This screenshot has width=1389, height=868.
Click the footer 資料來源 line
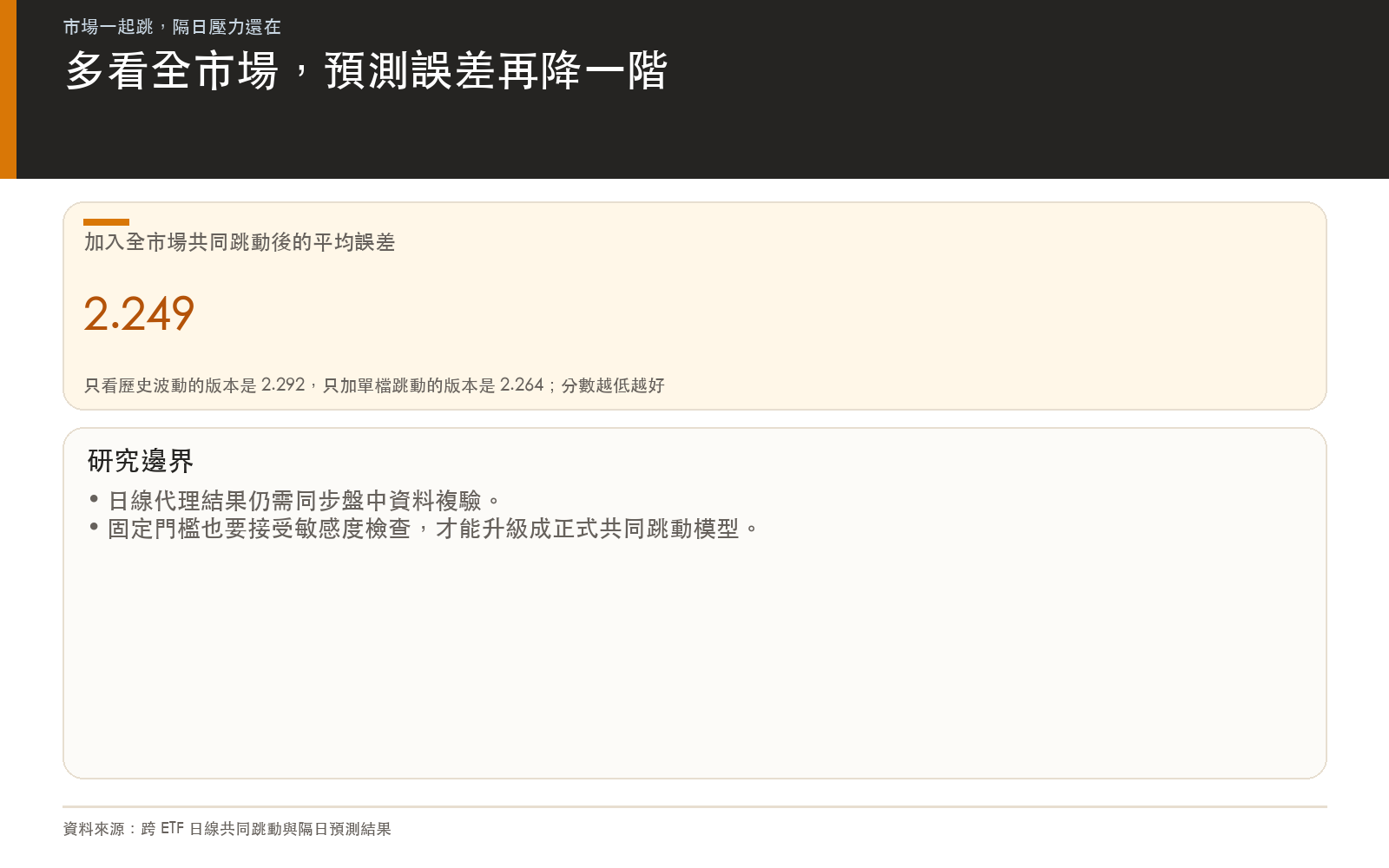(227, 829)
